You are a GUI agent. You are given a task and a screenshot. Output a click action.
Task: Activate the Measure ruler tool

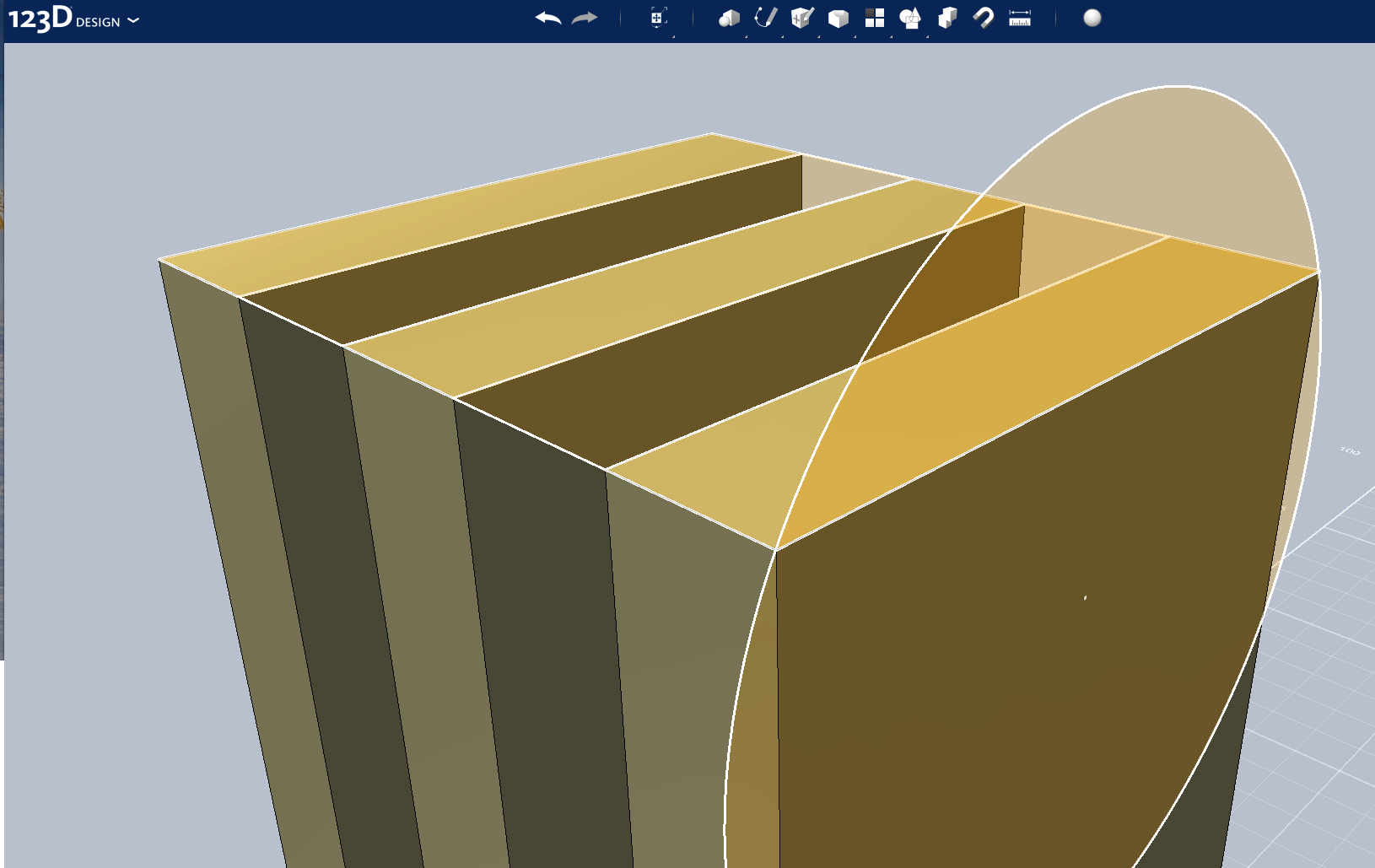[x=1020, y=18]
